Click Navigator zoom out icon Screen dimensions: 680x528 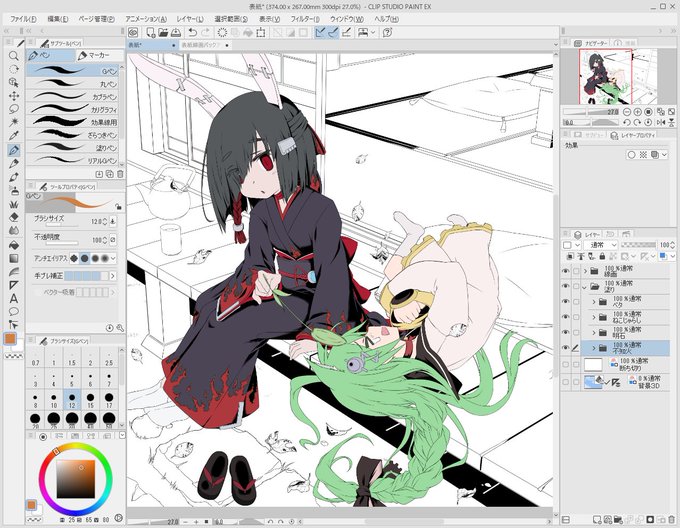pos(627,112)
